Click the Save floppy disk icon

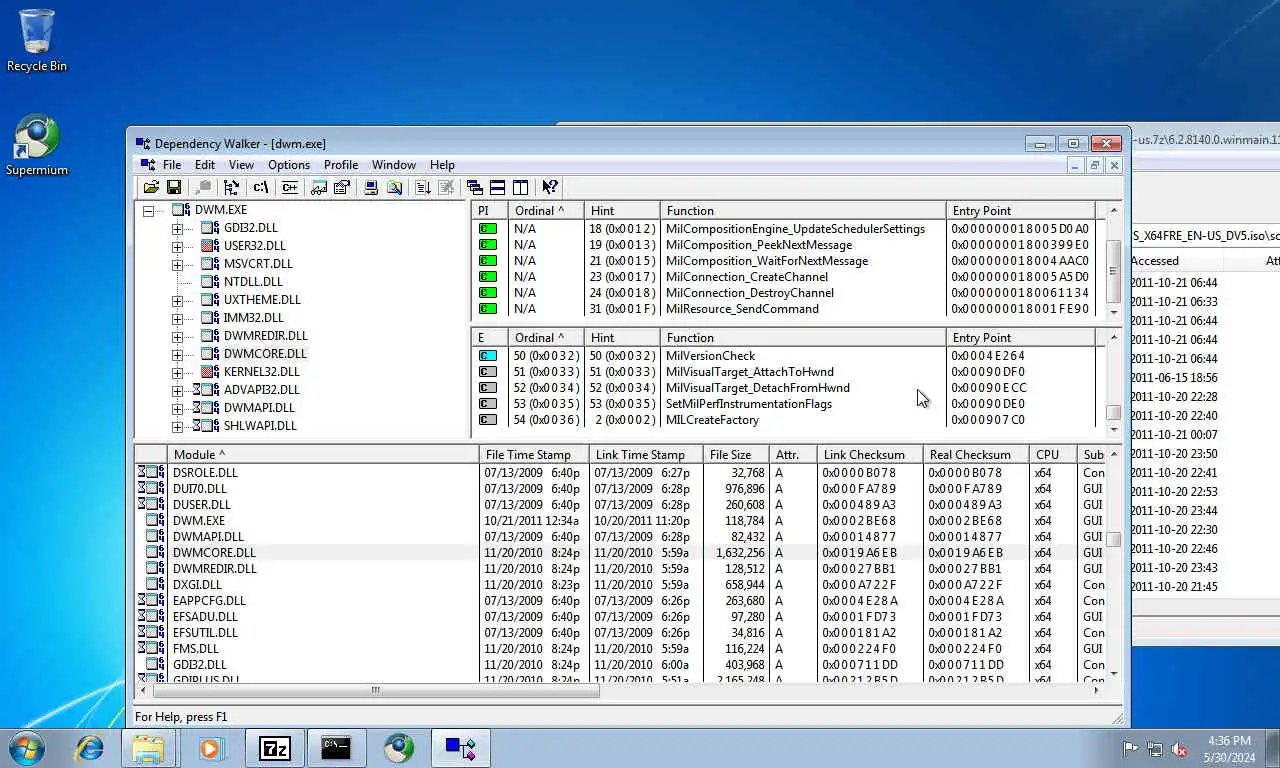pyautogui.click(x=174, y=187)
